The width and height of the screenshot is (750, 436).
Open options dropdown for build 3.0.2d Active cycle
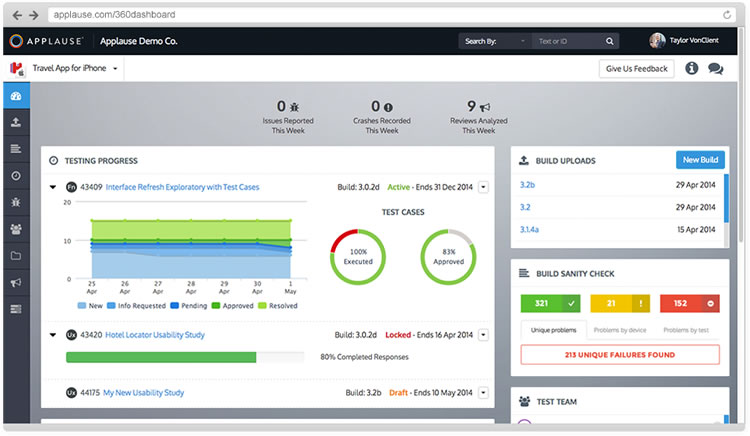pos(484,187)
